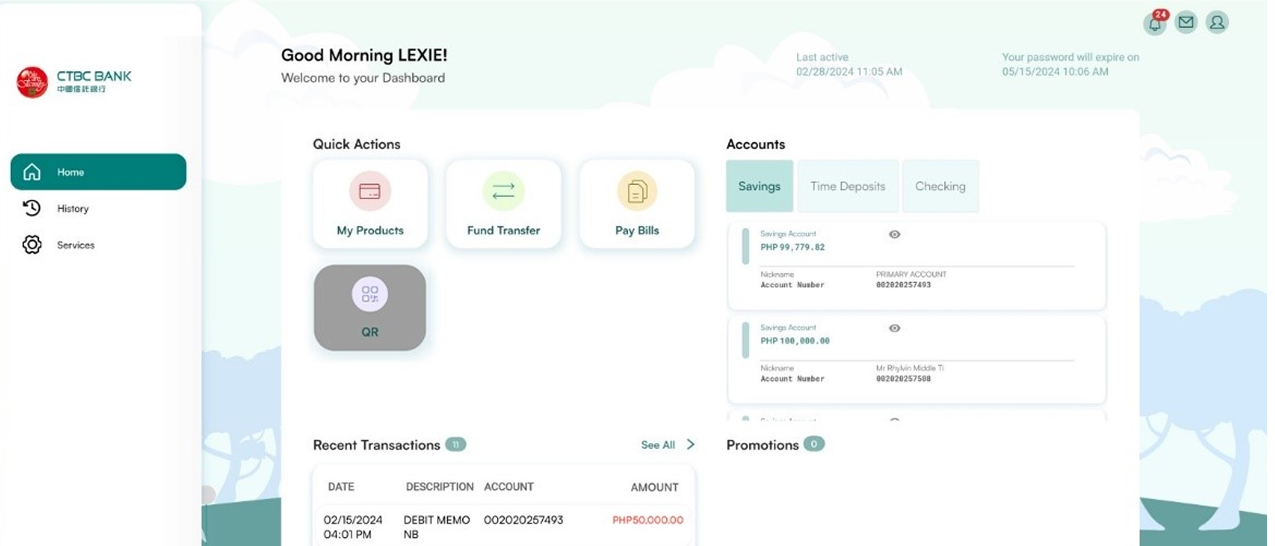Click the My Products label
Image resolution: width=1275 pixels, height=546 pixels.
(x=370, y=230)
